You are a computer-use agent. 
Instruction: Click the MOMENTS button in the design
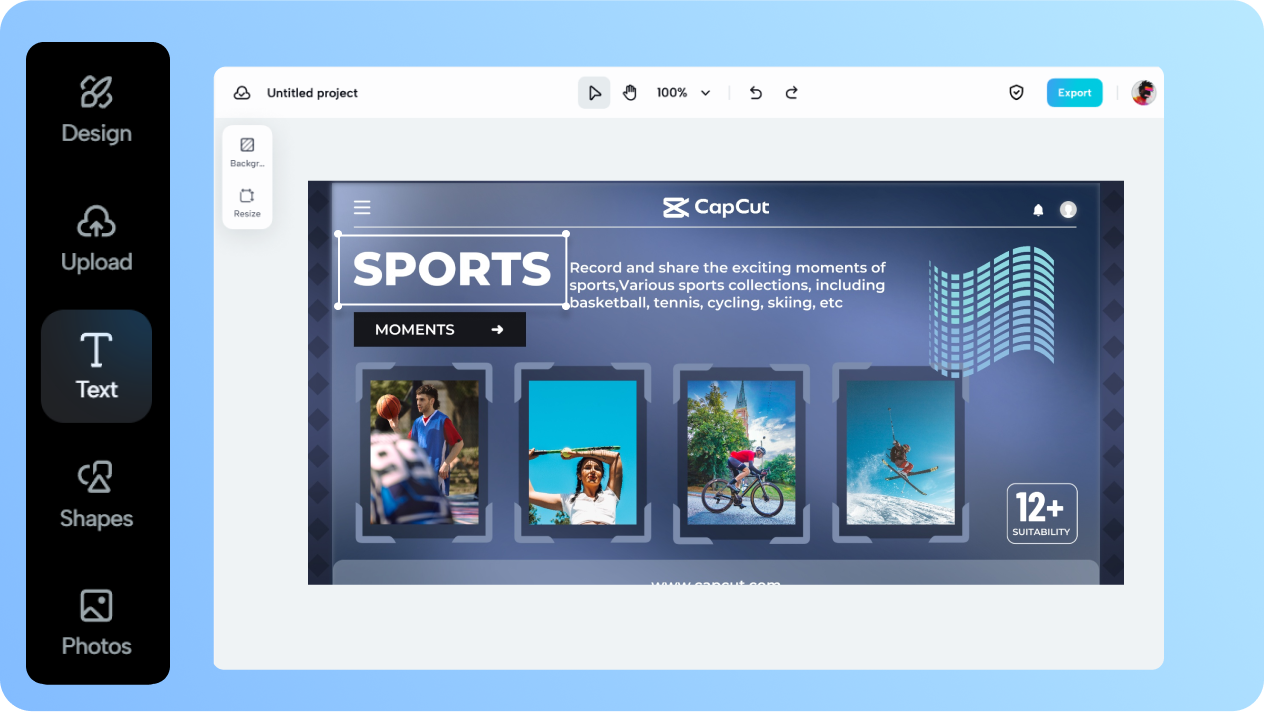pos(439,329)
